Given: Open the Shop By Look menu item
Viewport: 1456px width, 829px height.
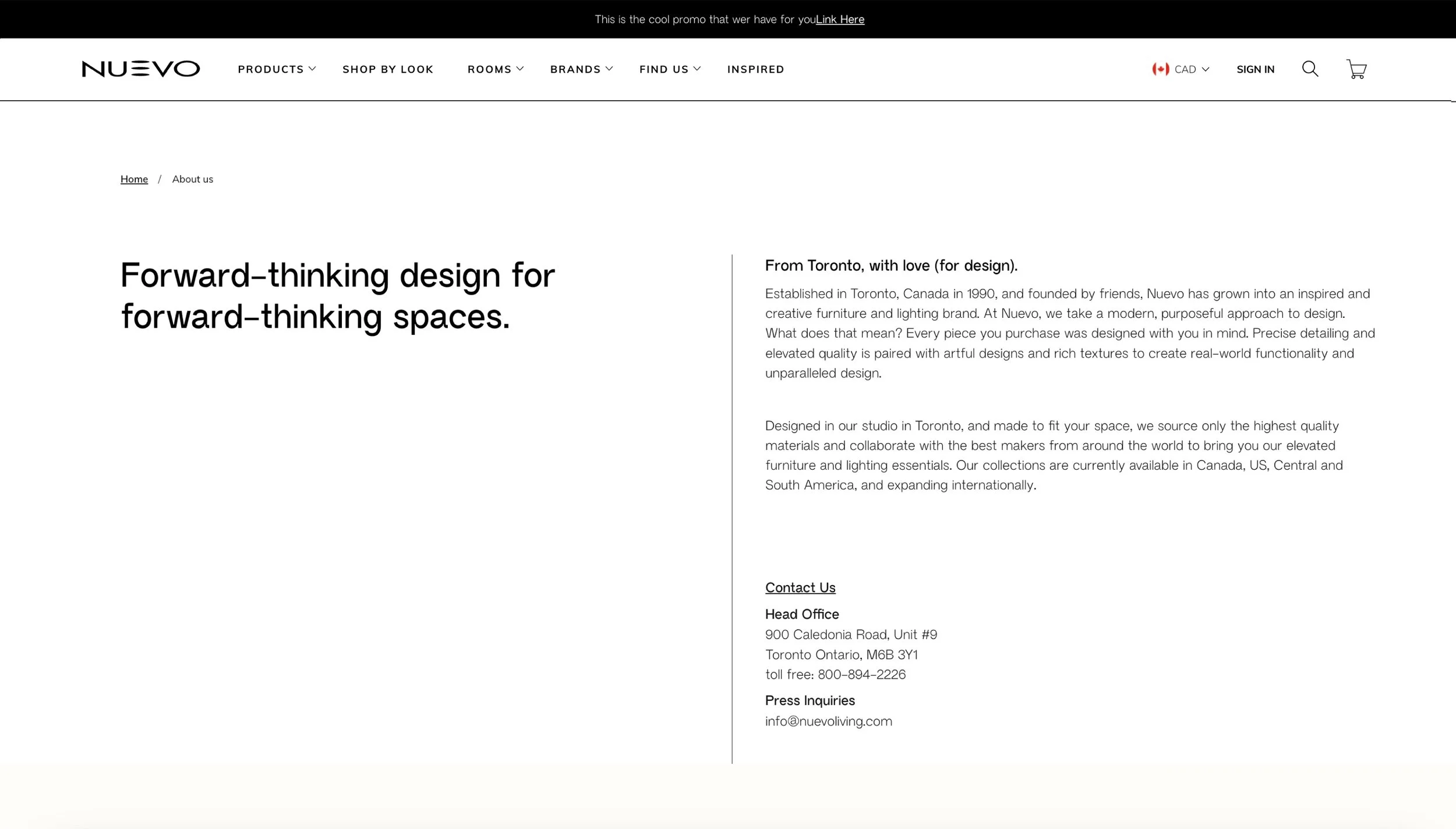Looking at the screenshot, I should pyautogui.click(x=388, y=69).
